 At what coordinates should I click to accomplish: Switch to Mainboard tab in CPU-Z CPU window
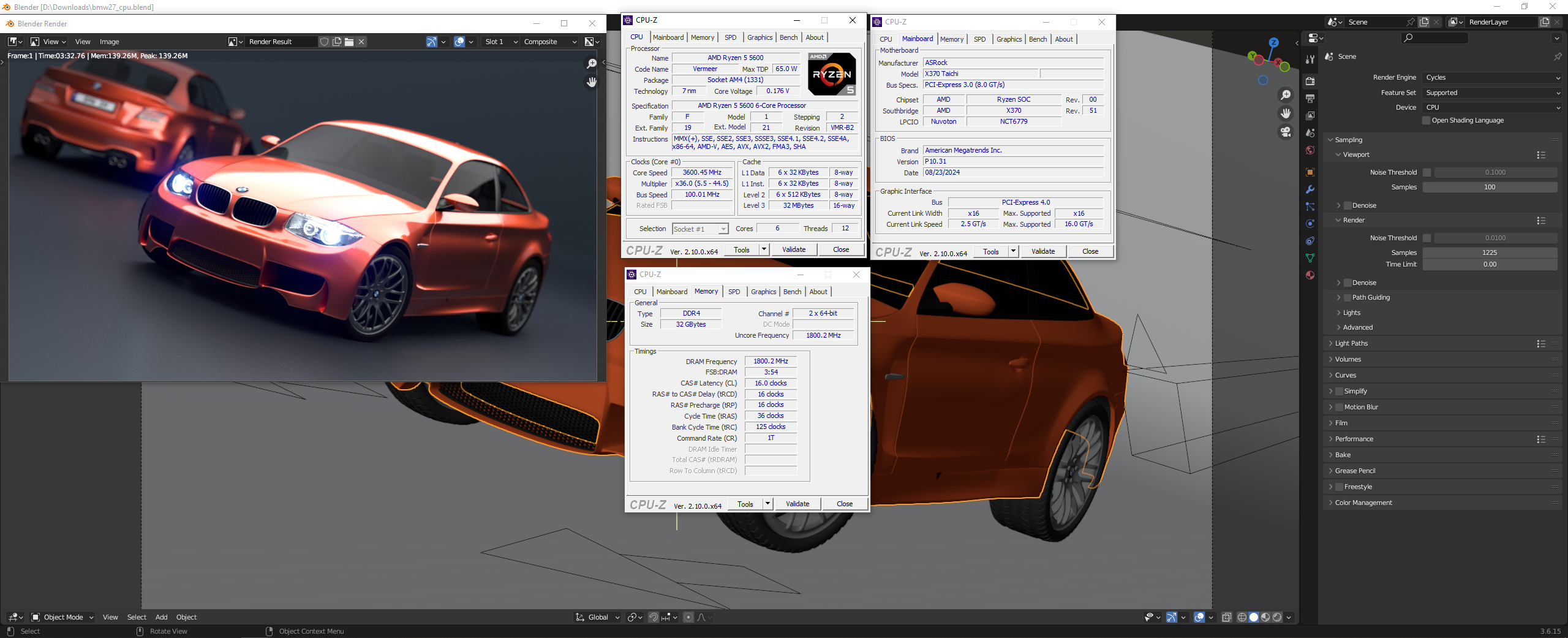pyautogui.click(x=668, y=37)
